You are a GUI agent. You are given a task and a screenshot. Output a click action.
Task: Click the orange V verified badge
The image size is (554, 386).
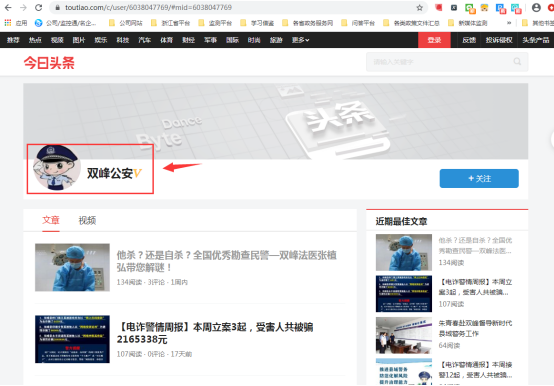(137, 173)
